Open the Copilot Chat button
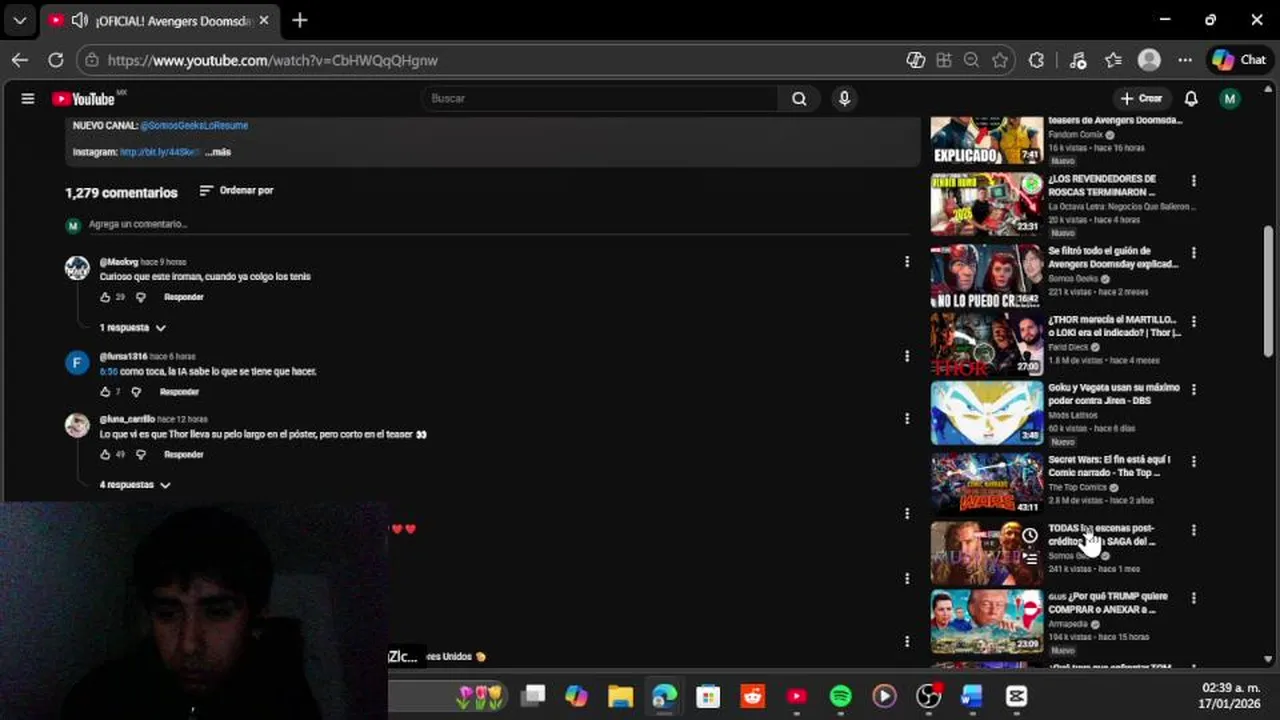1280x720 pixels. point(1239,60)
